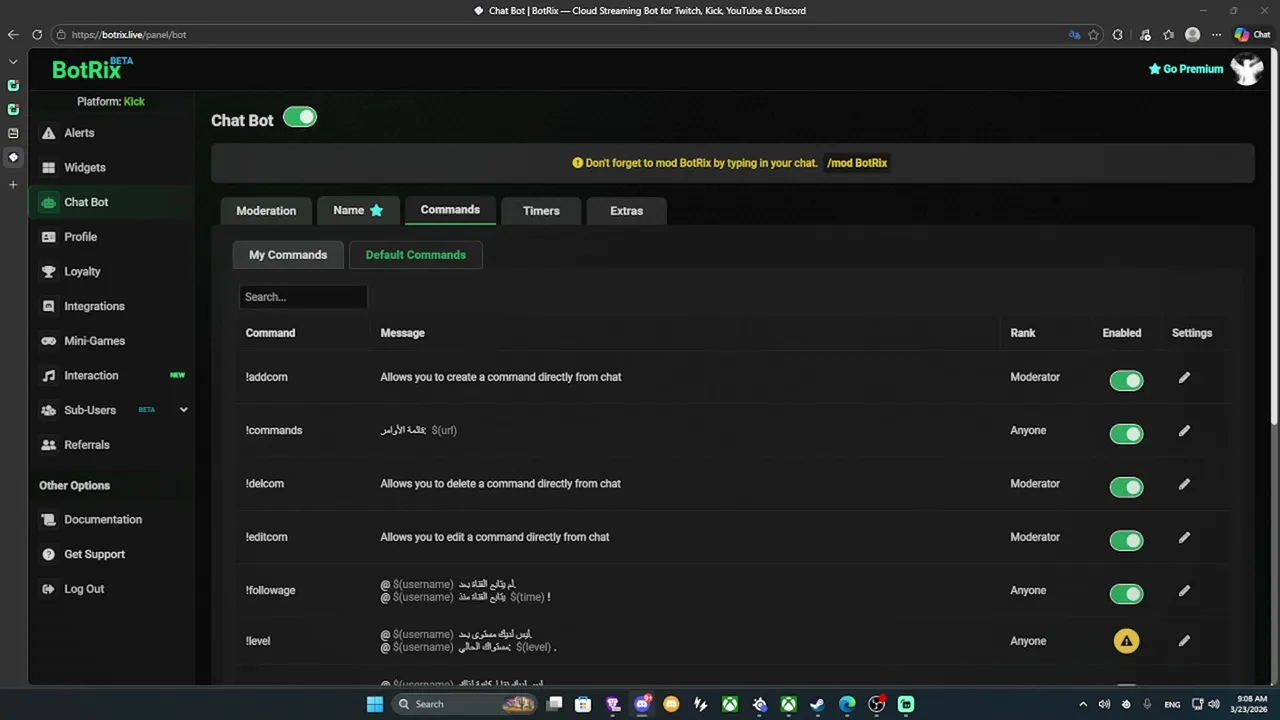The image size is (1280, 720).
Task: Open the My Commands sub-tab
Action: [288, 255]
